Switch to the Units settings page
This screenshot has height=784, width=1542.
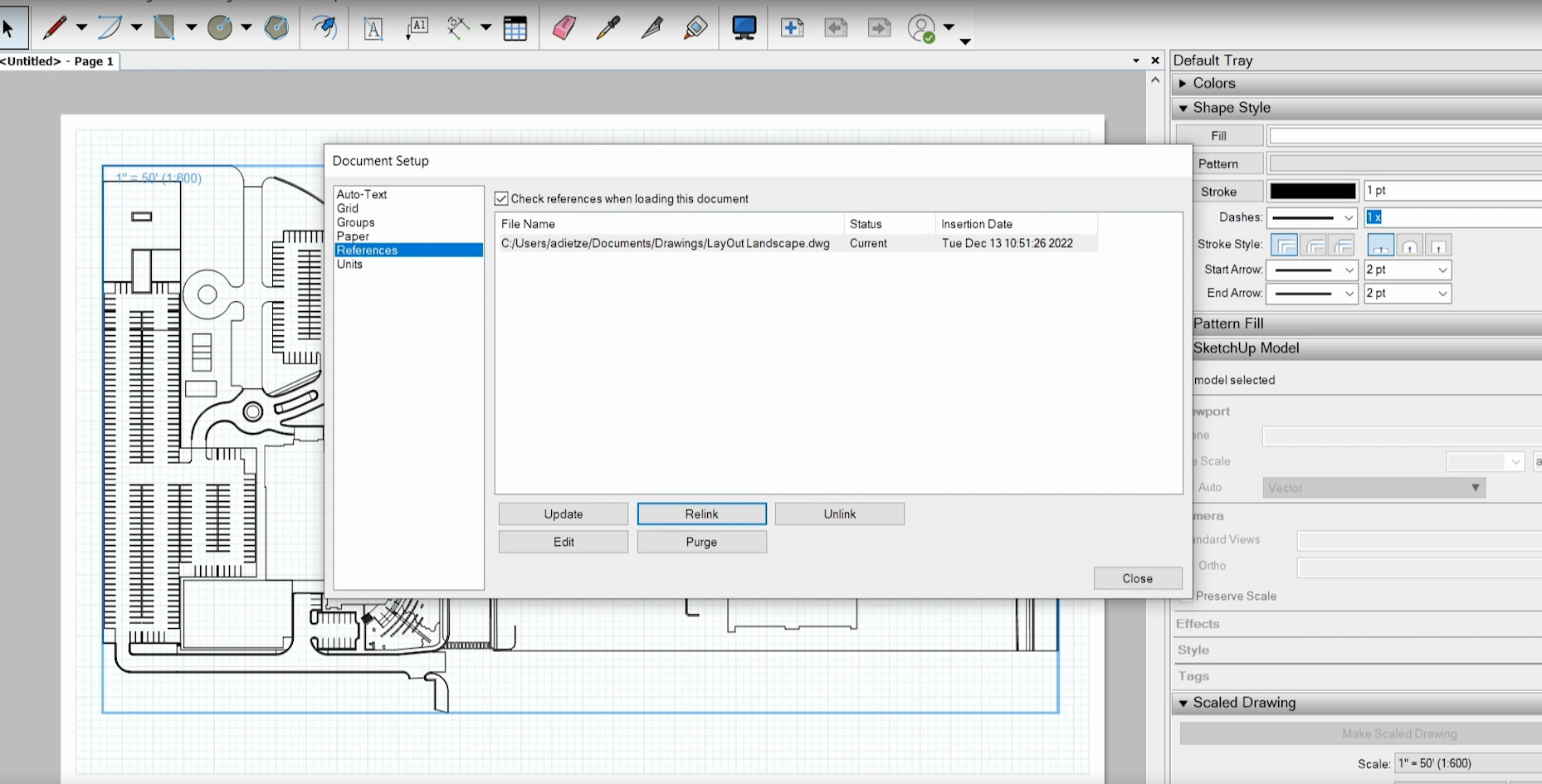tap(350, 264)
